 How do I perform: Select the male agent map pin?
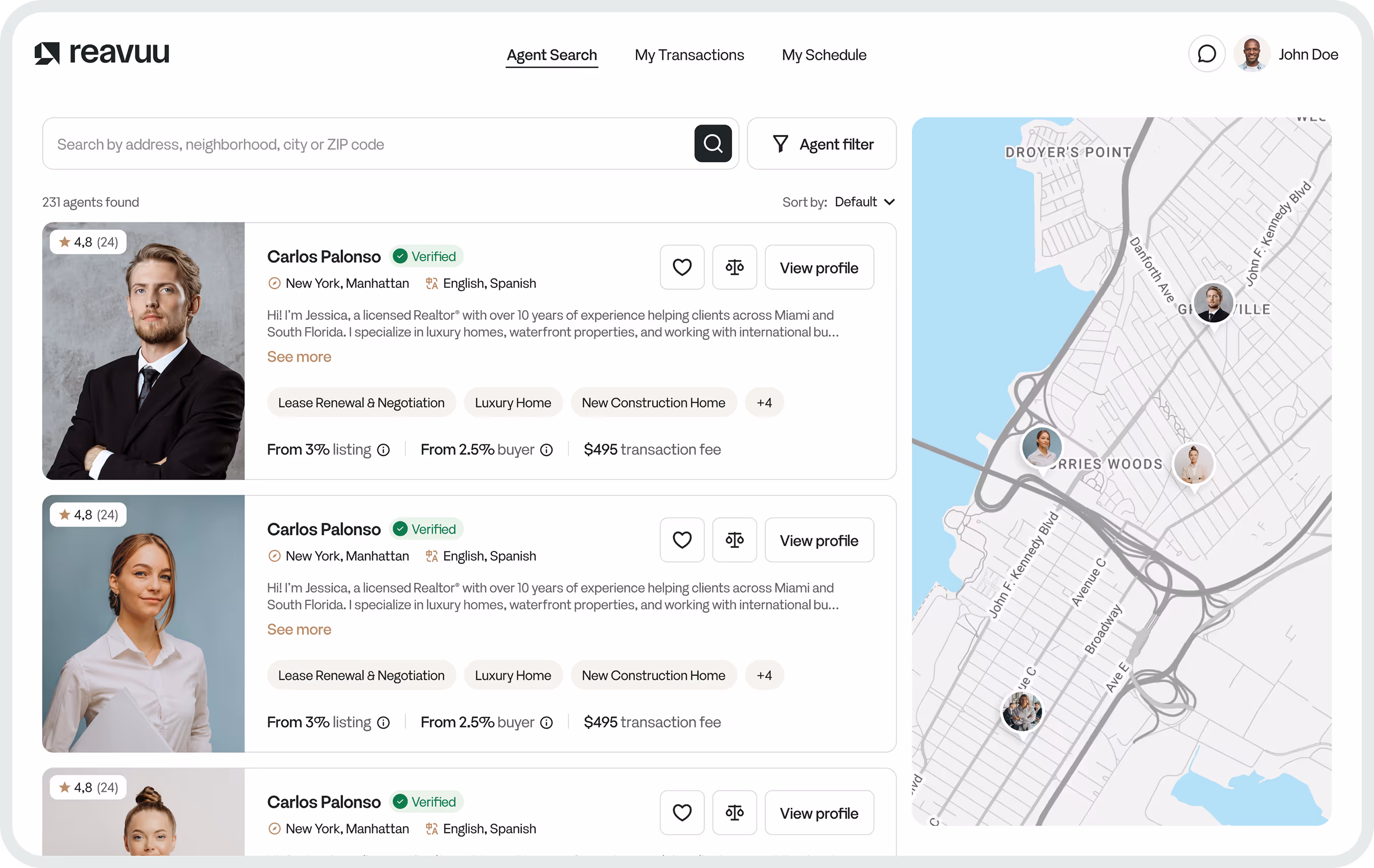click(1213, 303)
